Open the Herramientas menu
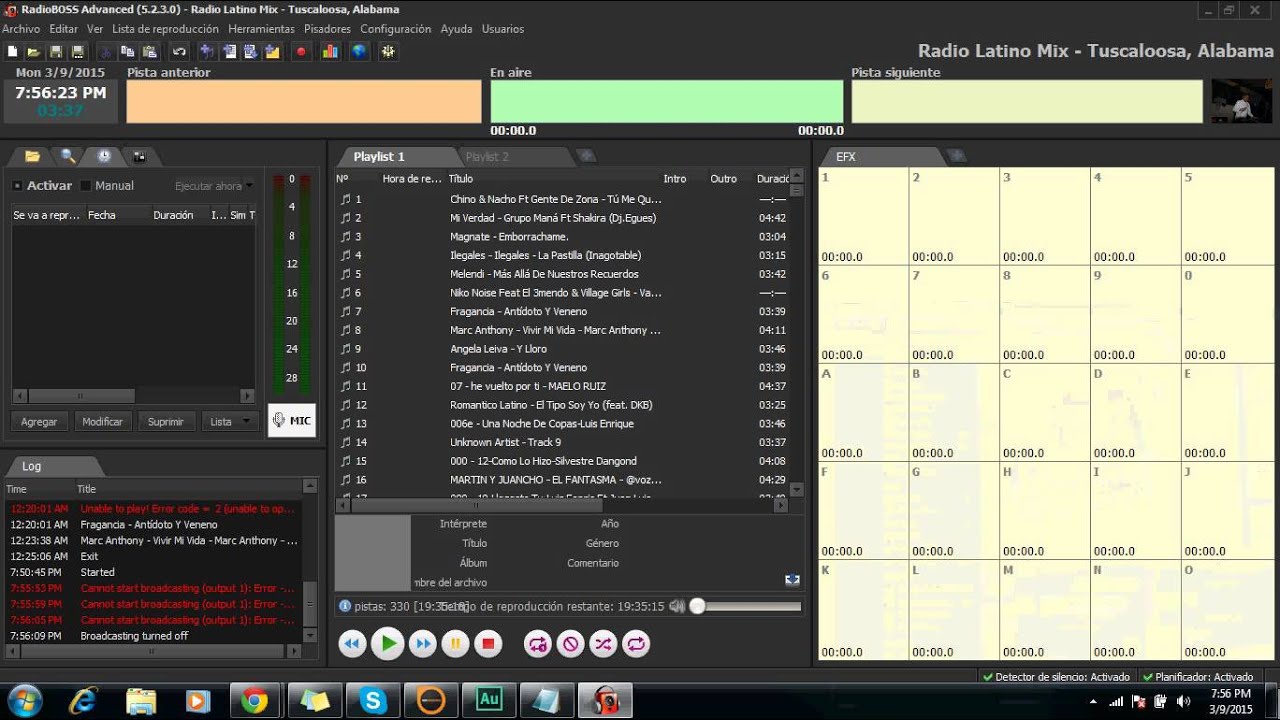 tap(261, 29)
